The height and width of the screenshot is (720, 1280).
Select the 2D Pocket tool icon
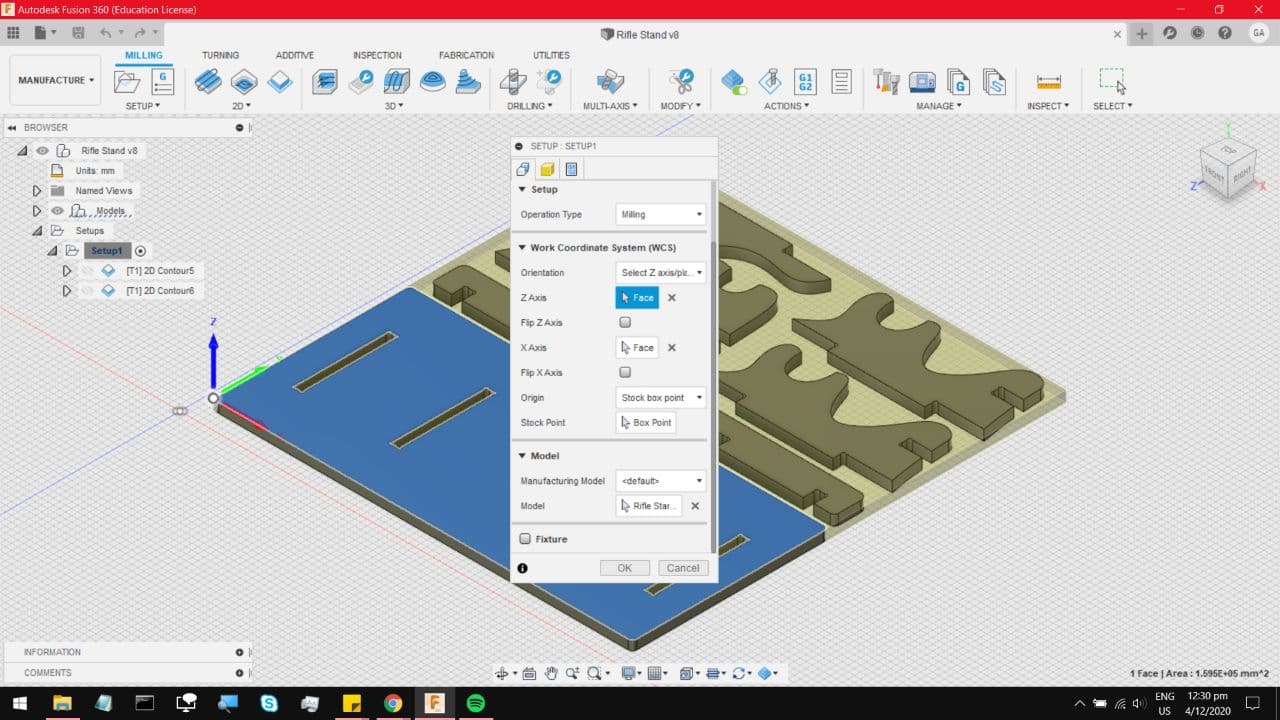tap(244, 81)
